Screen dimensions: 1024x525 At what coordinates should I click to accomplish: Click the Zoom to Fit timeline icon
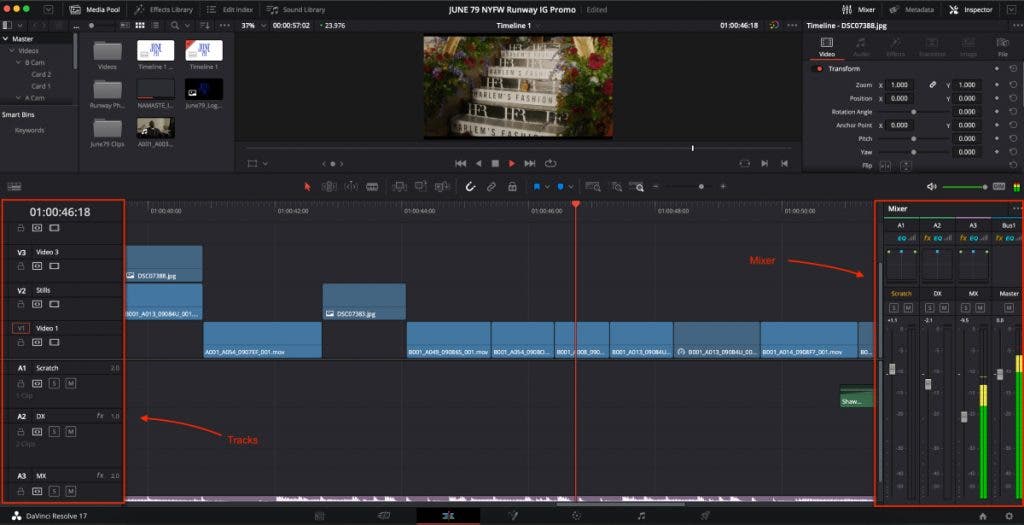click(592, 187)
